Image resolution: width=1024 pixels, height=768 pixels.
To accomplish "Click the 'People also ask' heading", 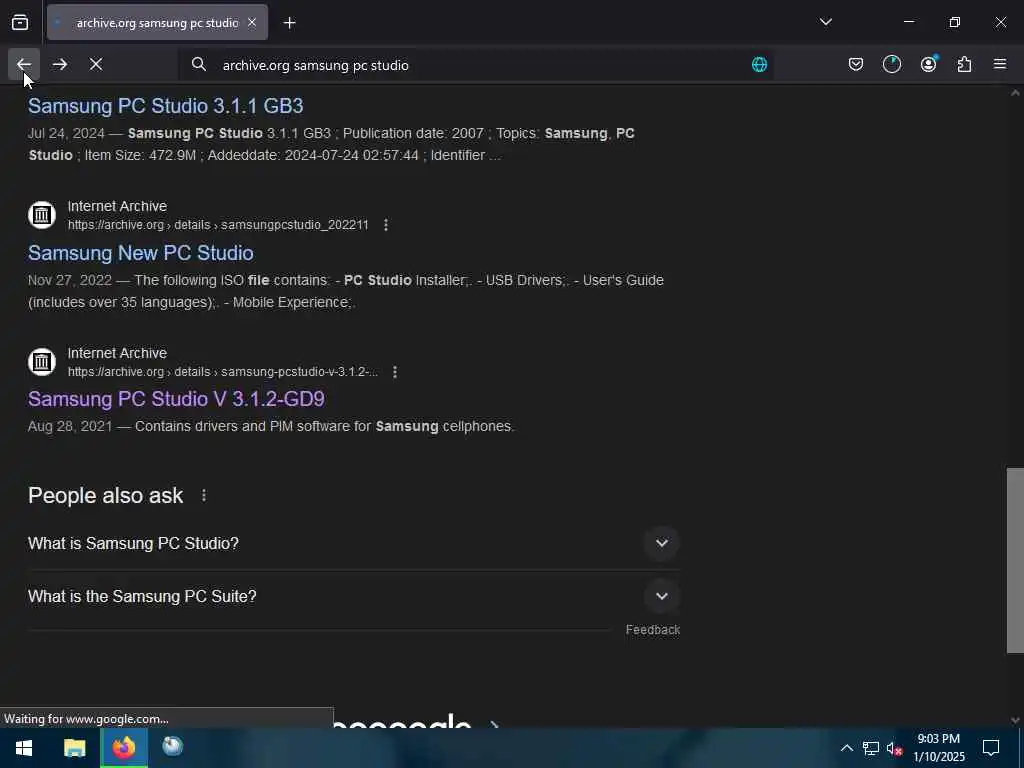I will (x=106, y=496).
